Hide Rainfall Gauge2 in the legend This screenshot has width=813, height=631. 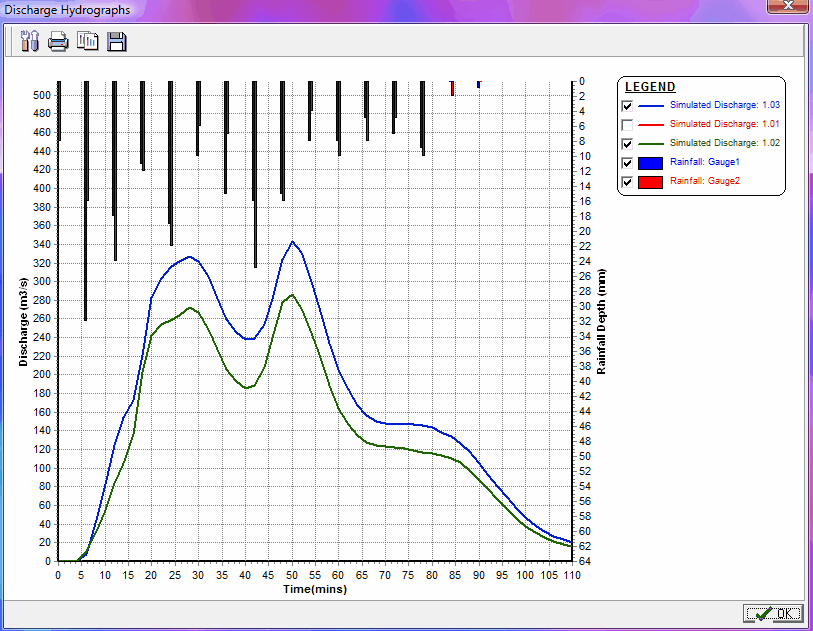[x=628, y=182]
